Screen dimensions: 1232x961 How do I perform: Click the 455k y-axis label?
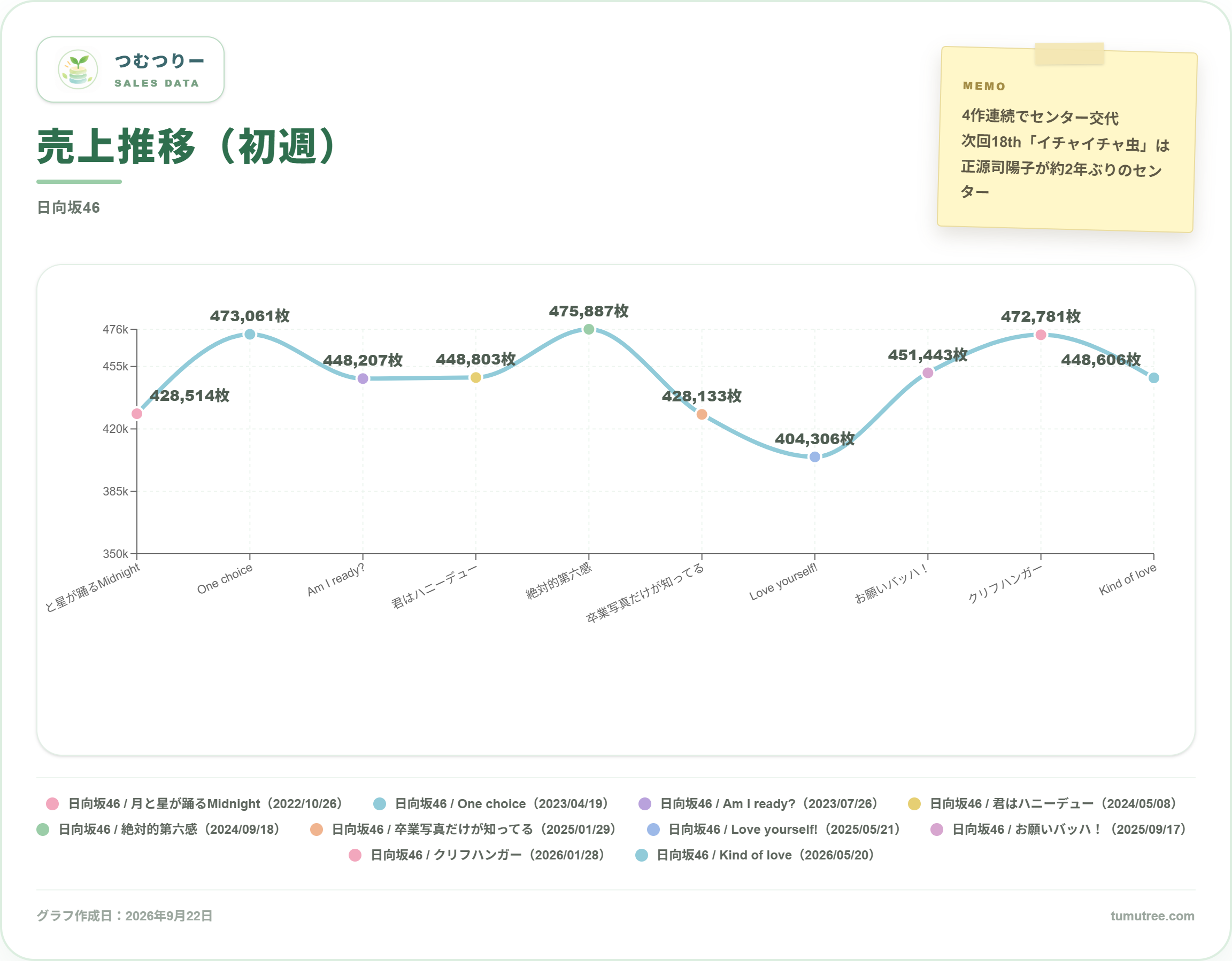pos(115,367)
